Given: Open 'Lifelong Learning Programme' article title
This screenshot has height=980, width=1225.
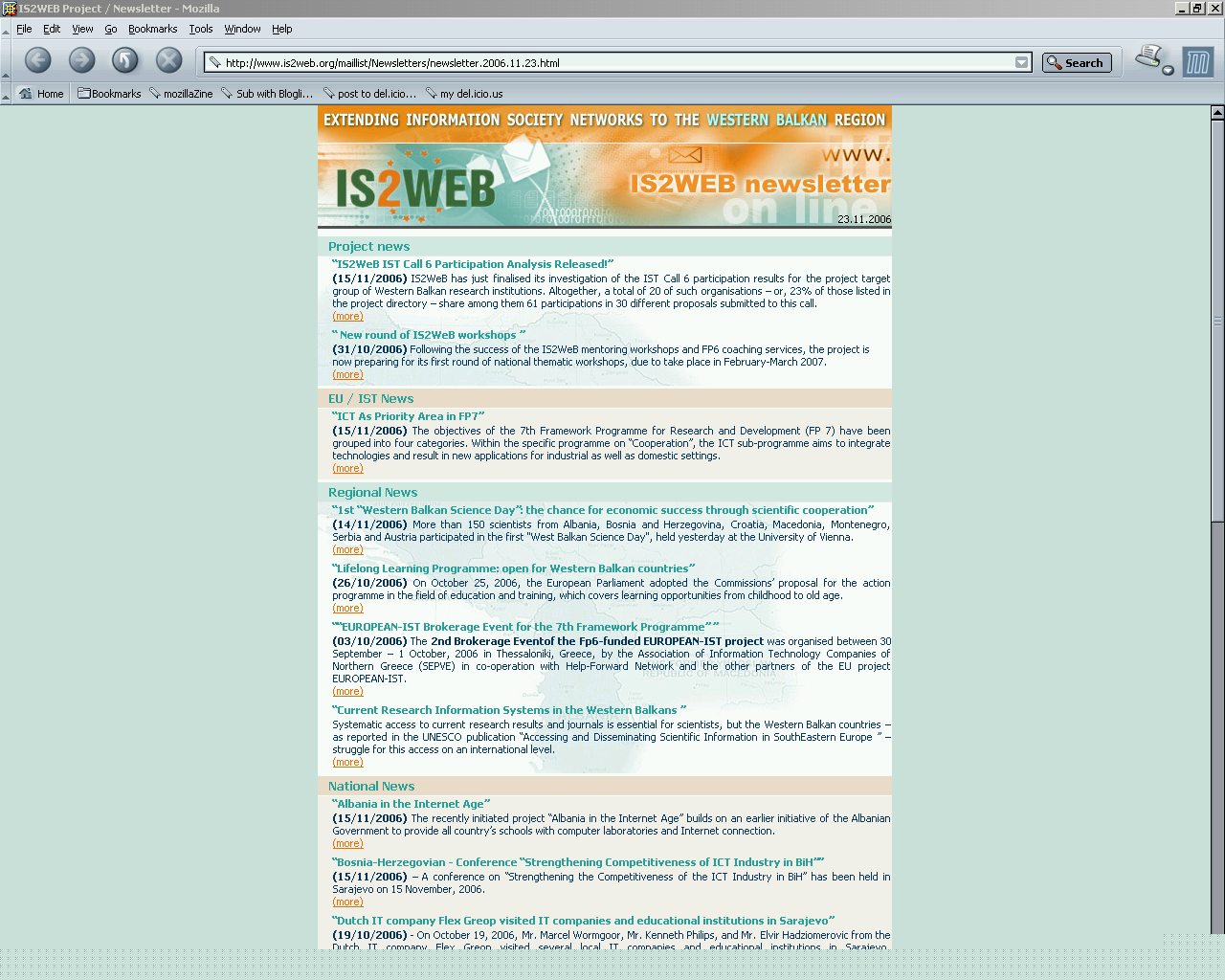Looking at the screenshot, I should (514, 568).
